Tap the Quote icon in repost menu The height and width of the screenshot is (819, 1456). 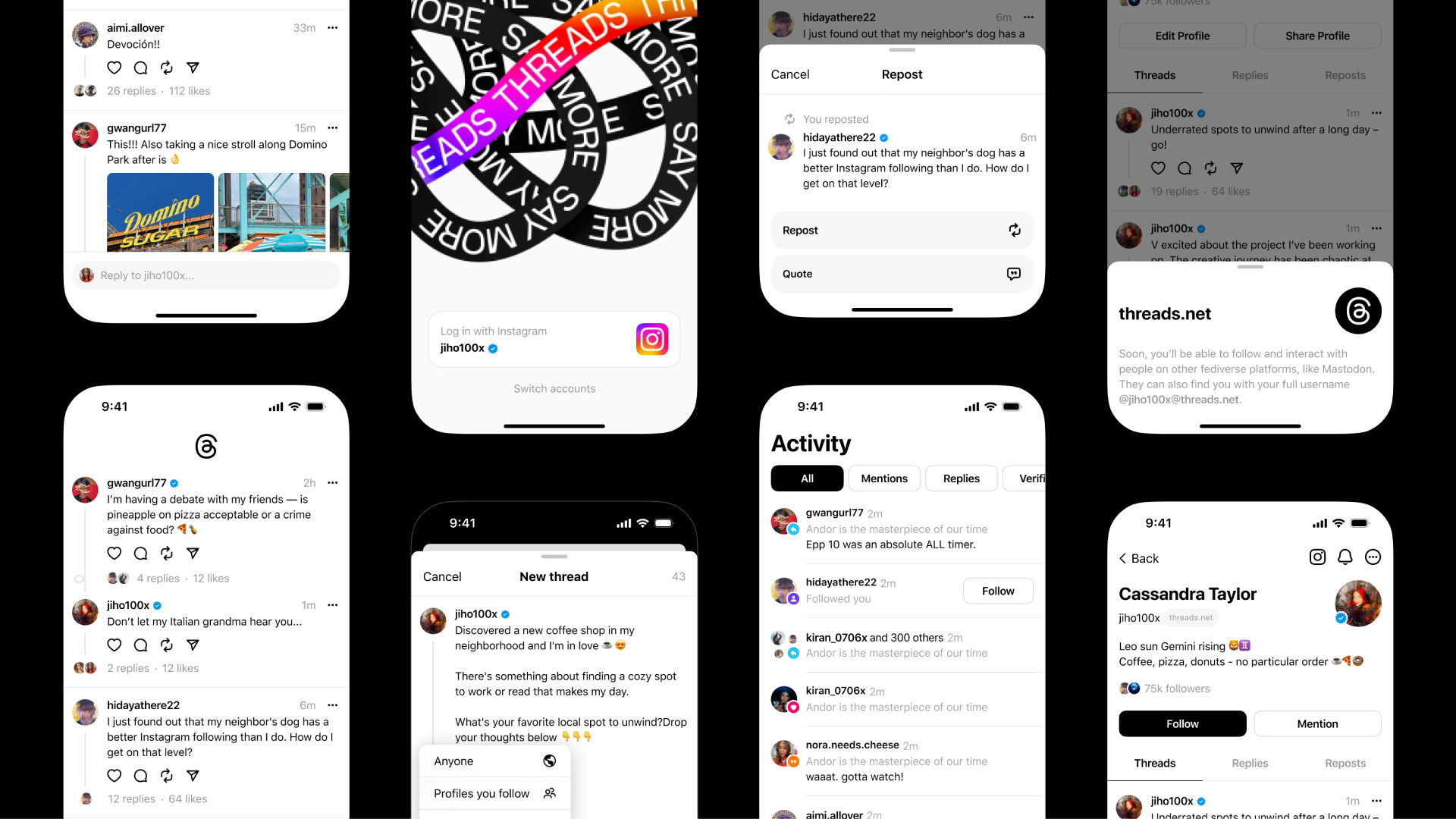(1014, 273)
